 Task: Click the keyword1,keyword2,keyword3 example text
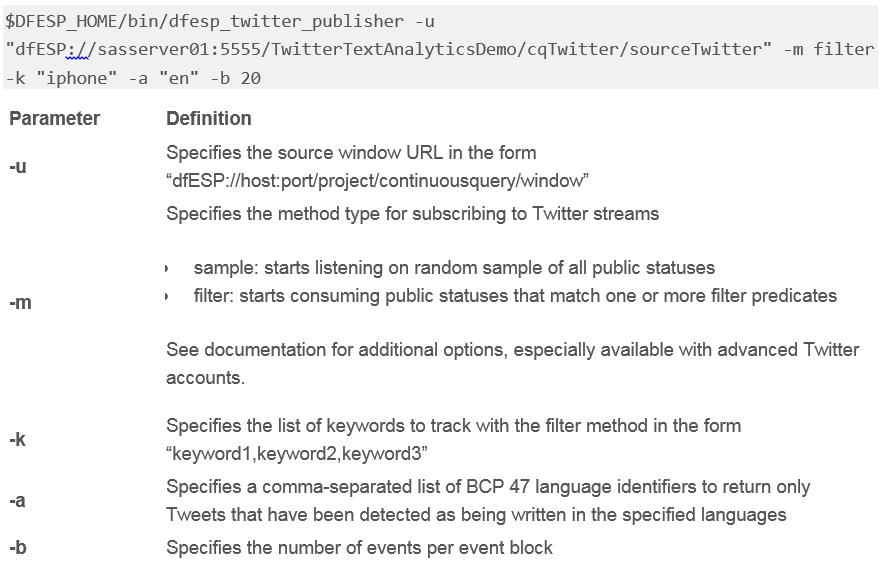(297, 453)
